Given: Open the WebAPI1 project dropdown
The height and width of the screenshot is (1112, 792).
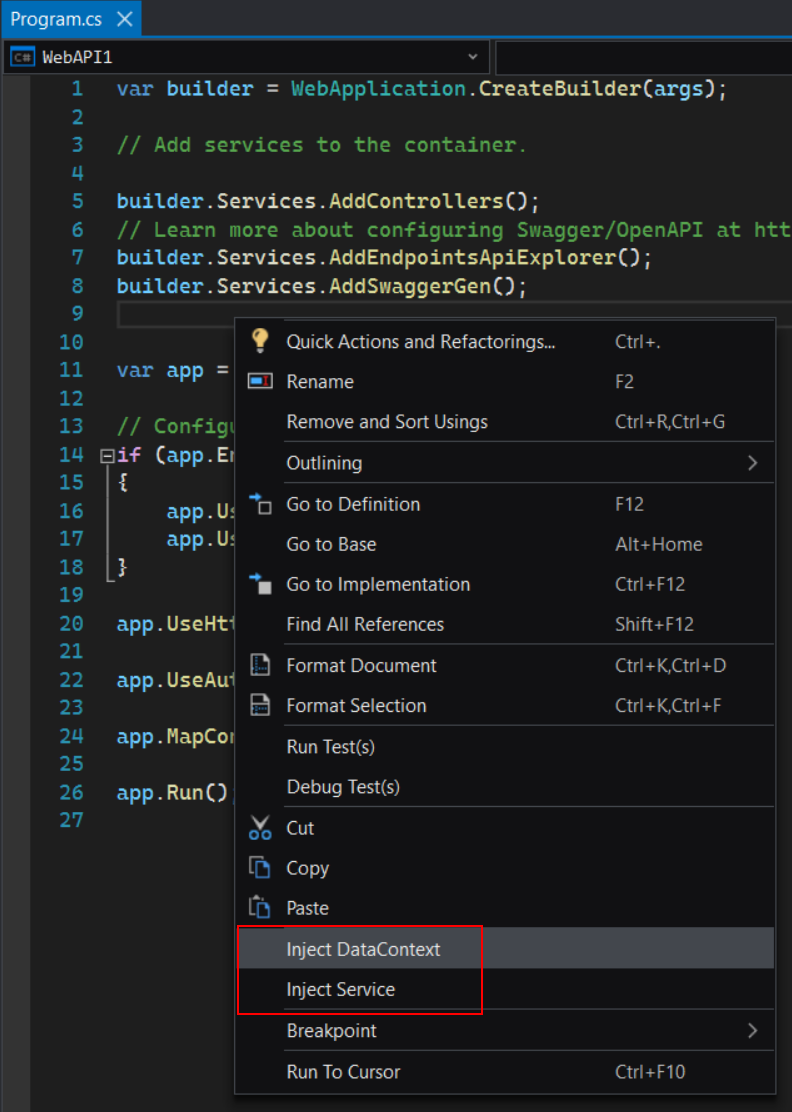Looking at the screenshot, I should pyautogui.click(x=473, y=58).
